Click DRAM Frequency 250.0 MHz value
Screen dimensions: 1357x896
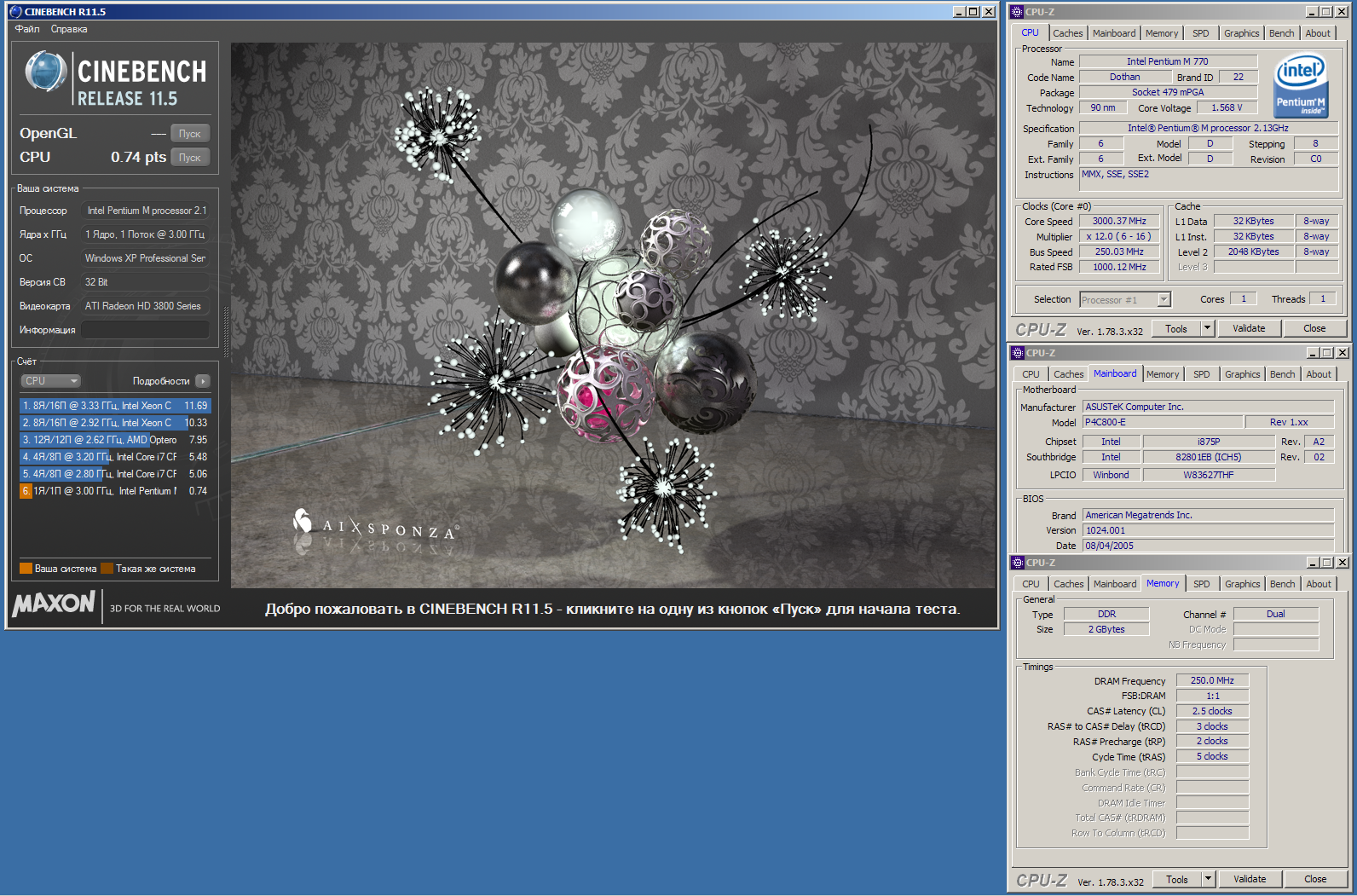[1212, 680]
